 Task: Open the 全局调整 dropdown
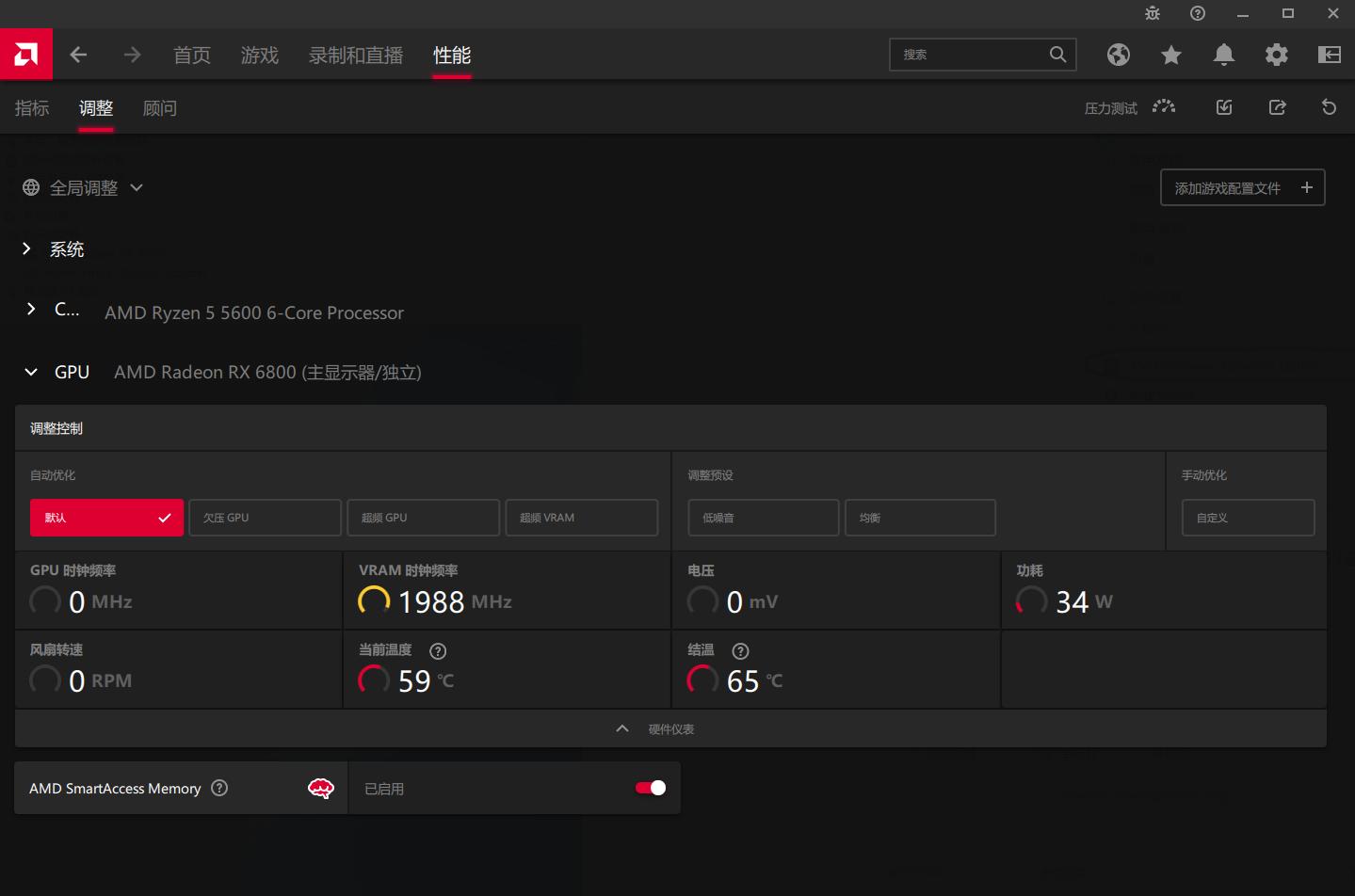pos(84,188)
